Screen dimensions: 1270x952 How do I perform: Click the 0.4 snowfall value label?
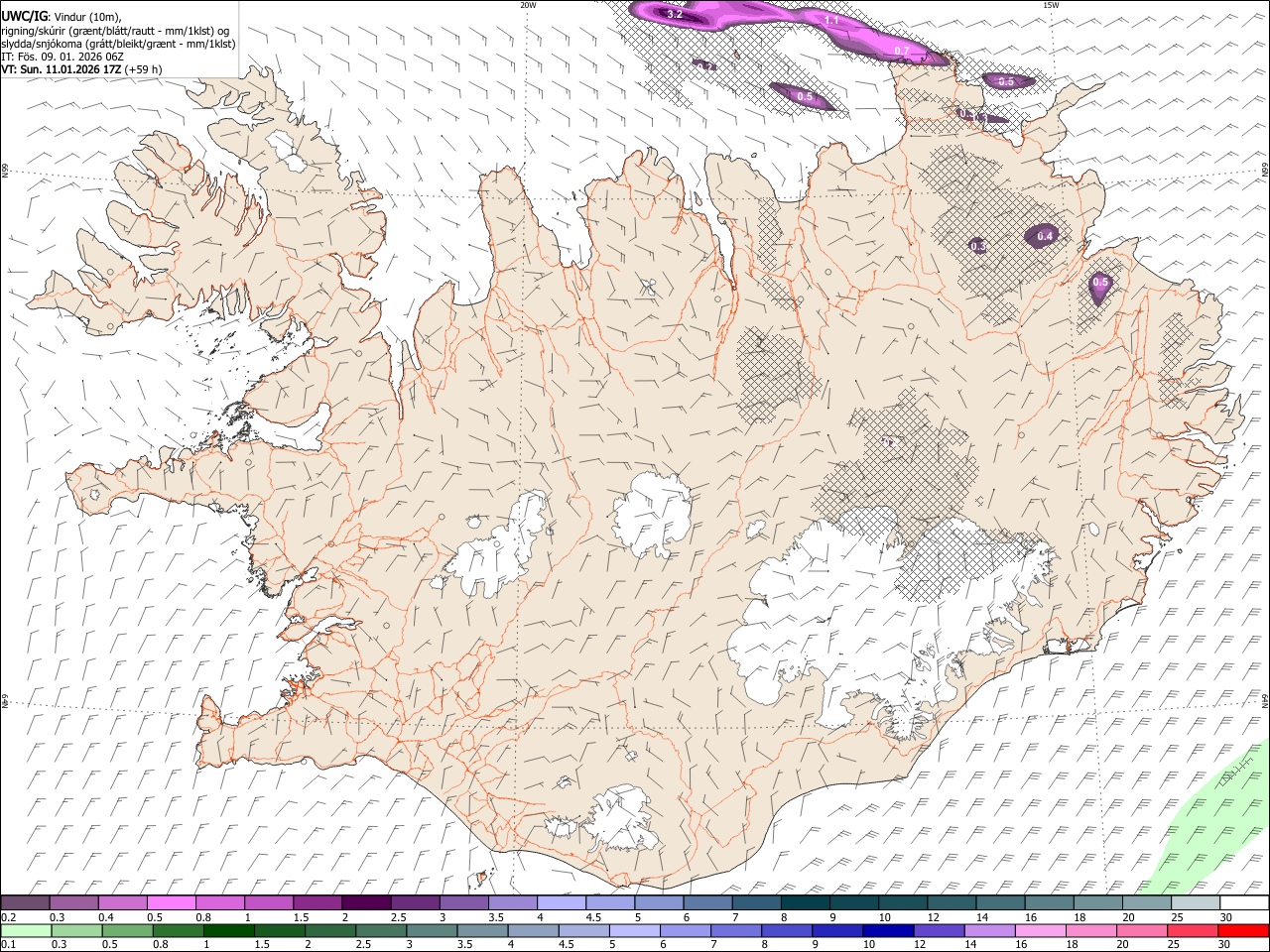tap(1045, 236)
